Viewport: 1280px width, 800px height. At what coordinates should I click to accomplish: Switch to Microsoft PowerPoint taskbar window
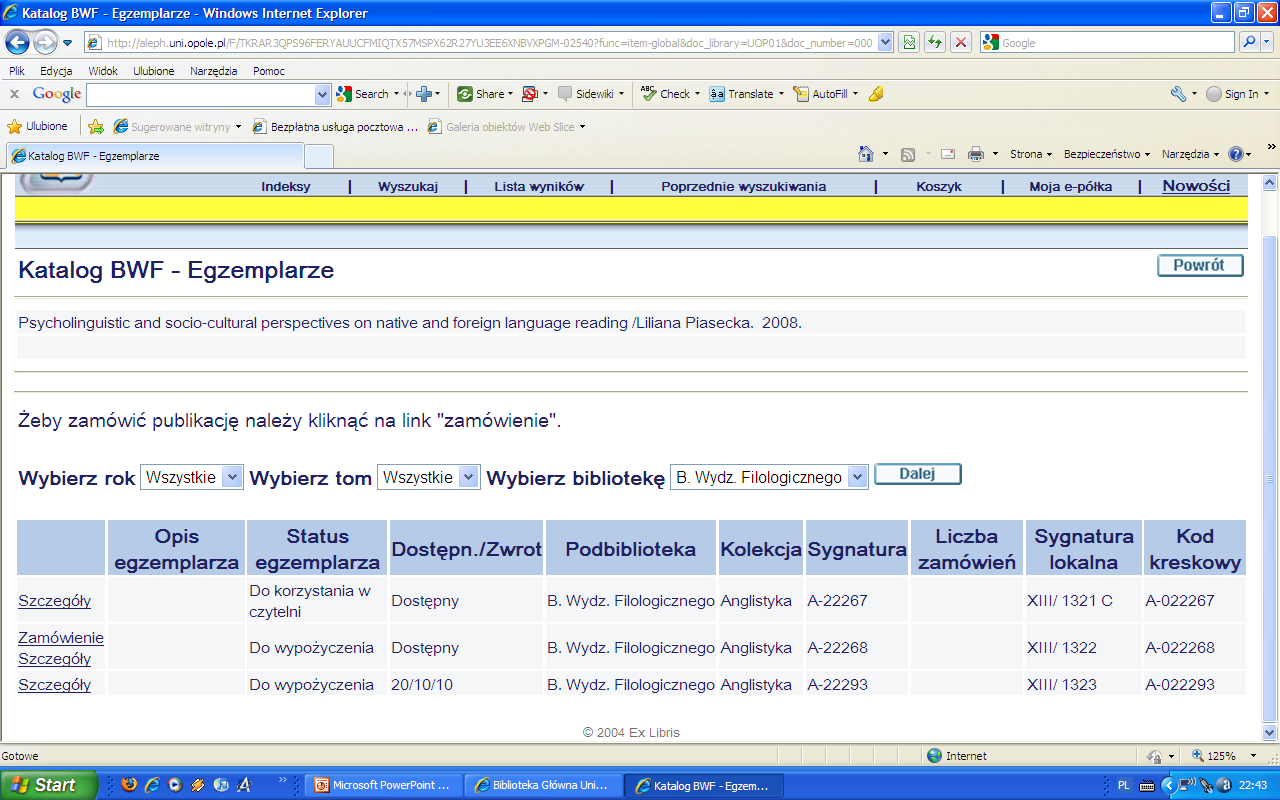(384, 785)
